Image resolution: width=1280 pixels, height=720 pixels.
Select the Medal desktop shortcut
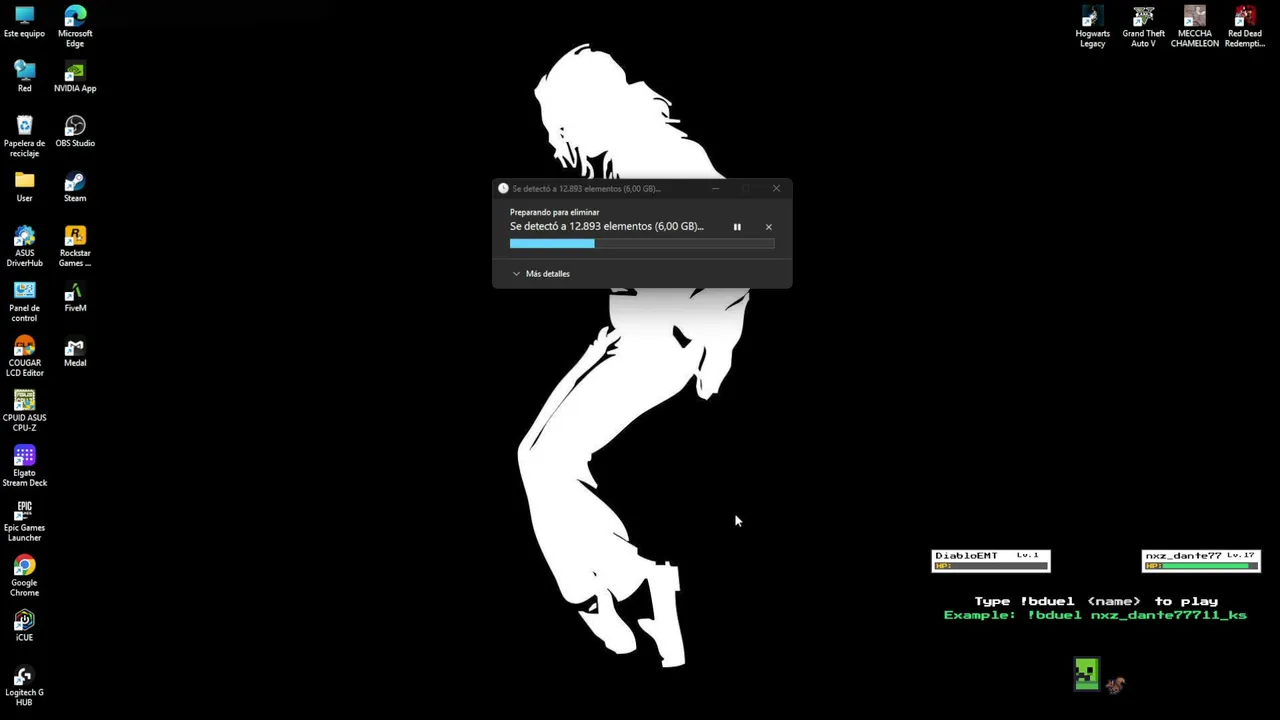(75, 351)
